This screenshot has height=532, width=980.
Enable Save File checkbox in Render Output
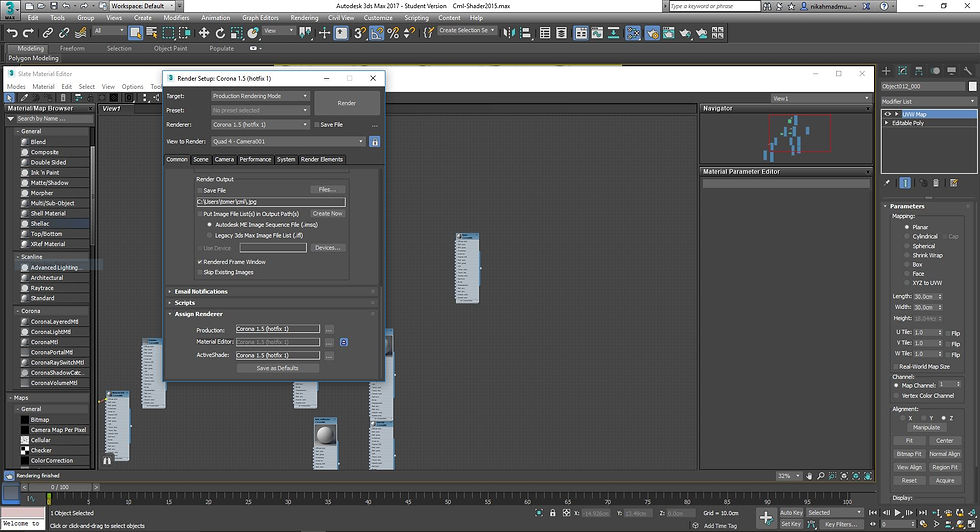point(200,191)
